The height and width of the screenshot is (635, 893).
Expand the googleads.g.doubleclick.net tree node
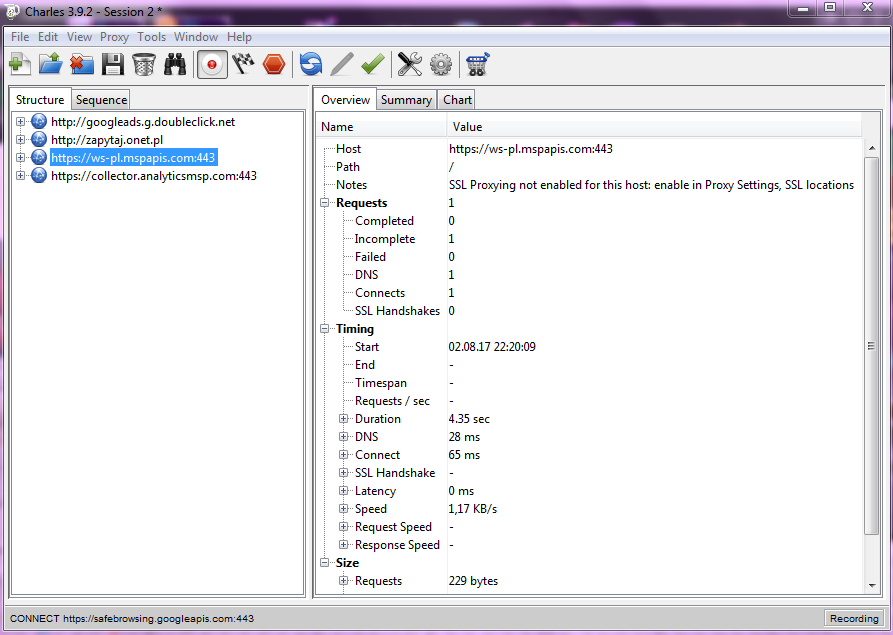pyautogui.click(x=20, y=122)
